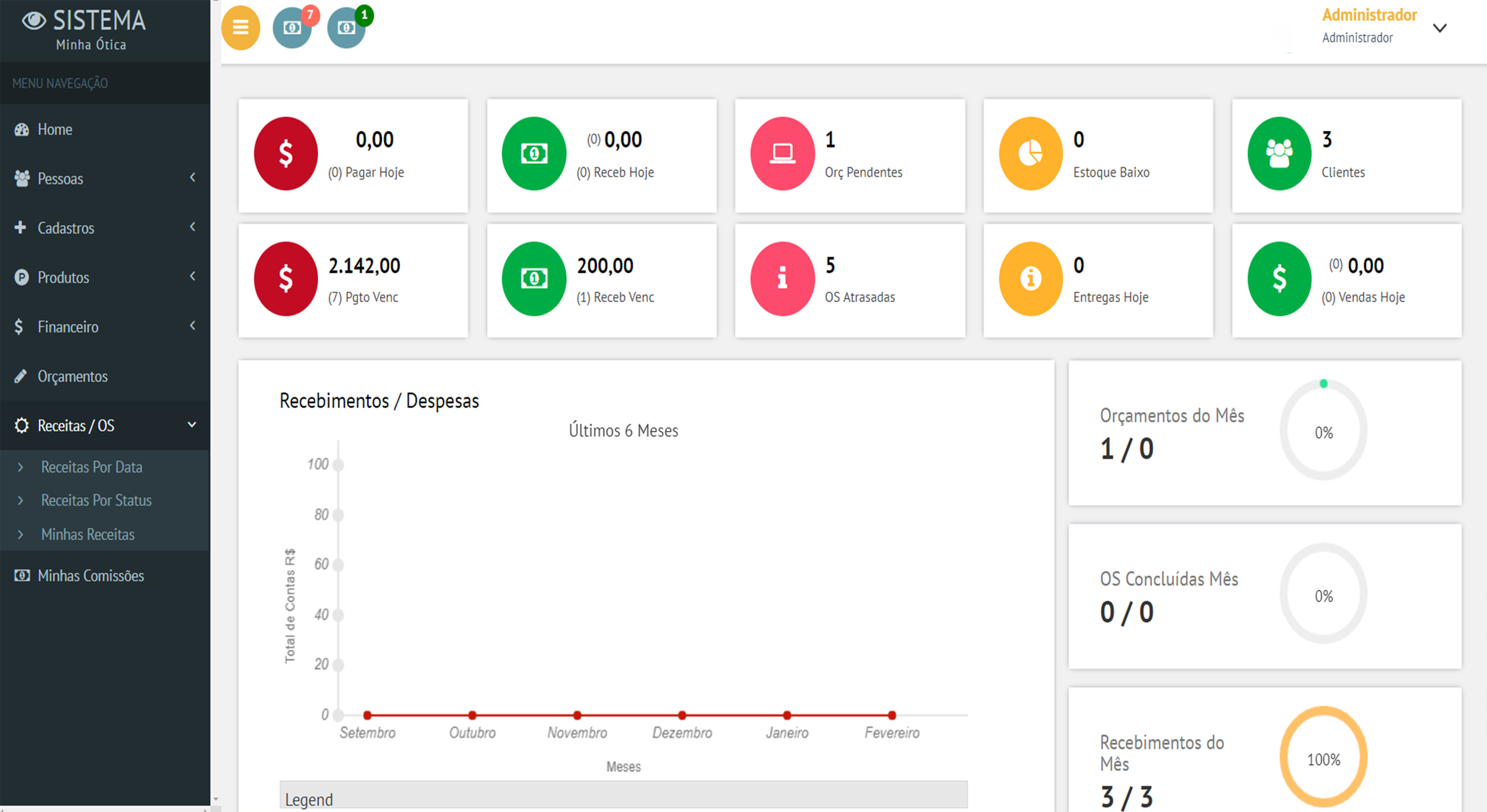Viewport: 1487px width, 812px height.
Task: Expand the Financeiro submenu chevron
Action: (192, 325)
